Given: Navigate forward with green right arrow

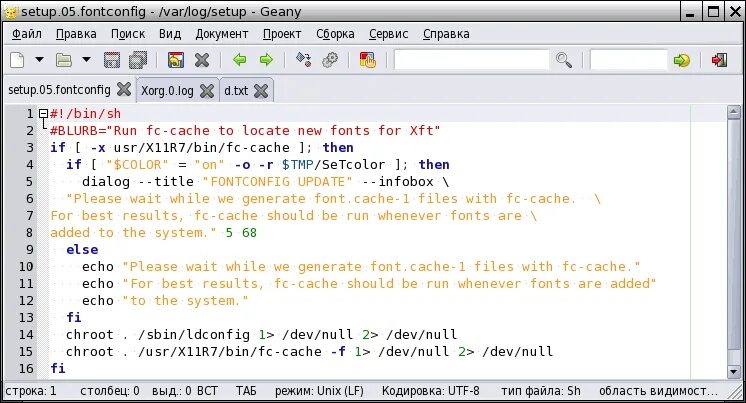Looking at the screenshot, I should pos(266,60).
